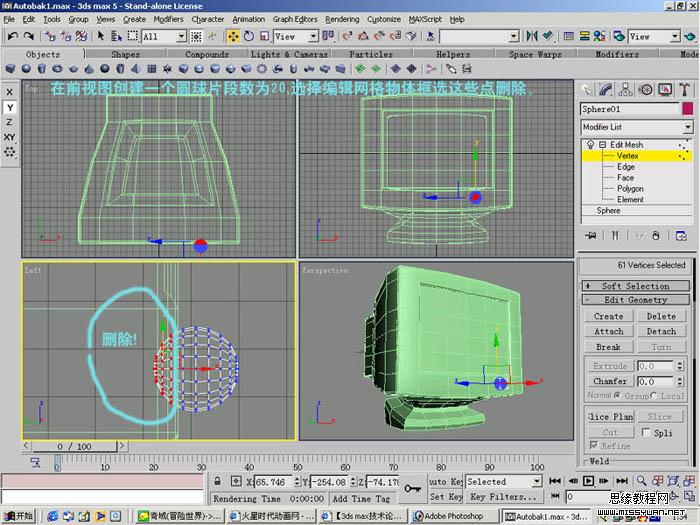Click the Attach button
700x525 pixels.
[608, 331]
